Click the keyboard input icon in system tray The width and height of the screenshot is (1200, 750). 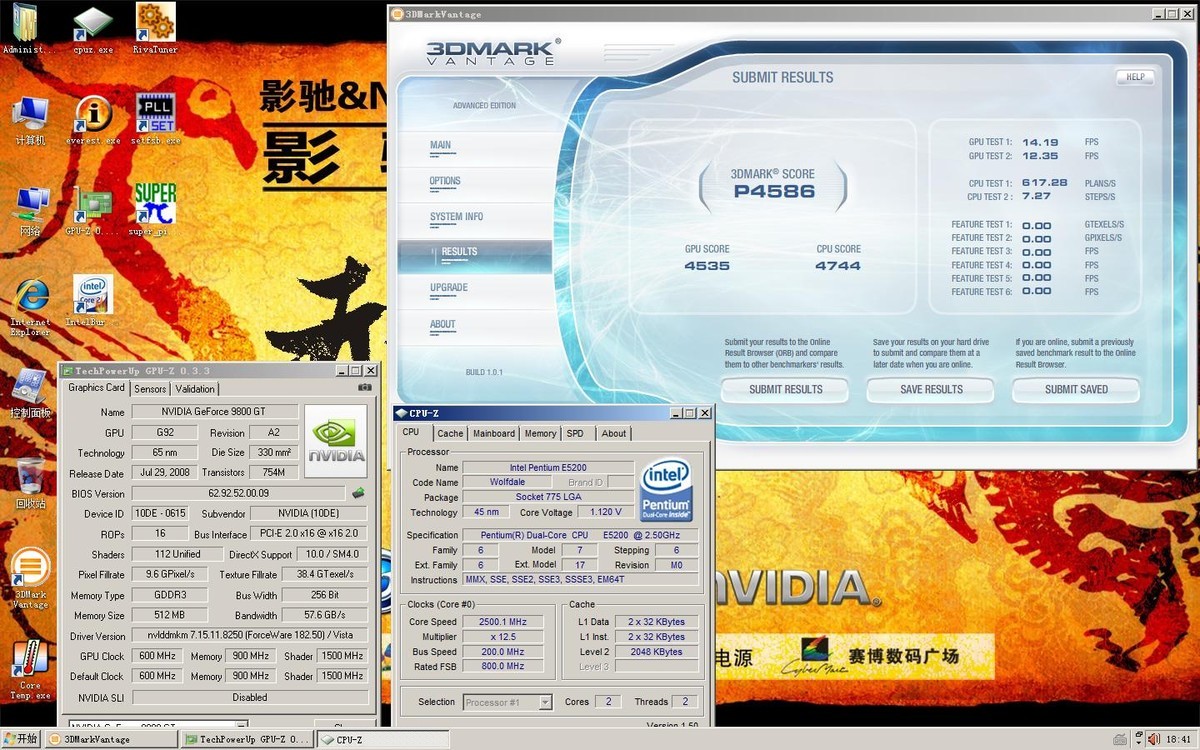1121,739
